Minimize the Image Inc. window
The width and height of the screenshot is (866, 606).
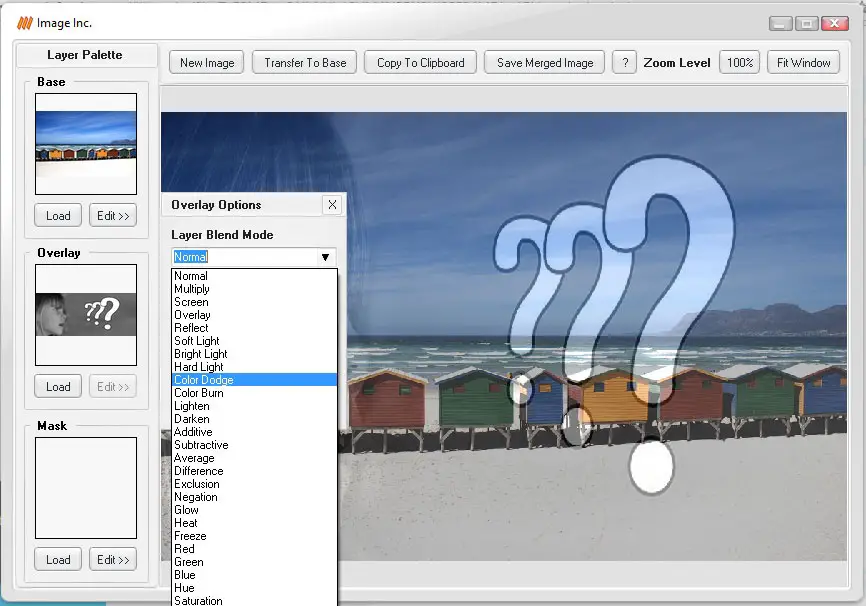pos(780,23)
